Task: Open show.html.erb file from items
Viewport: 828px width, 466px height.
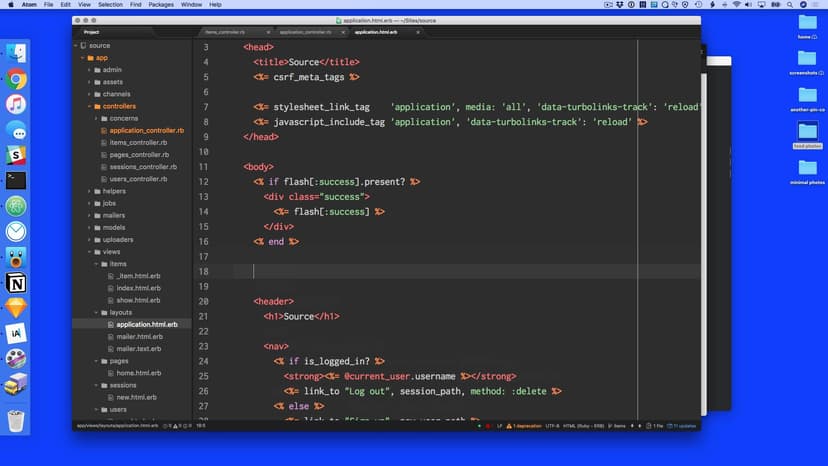Action: pyautogui.click(x=138, y=300)
